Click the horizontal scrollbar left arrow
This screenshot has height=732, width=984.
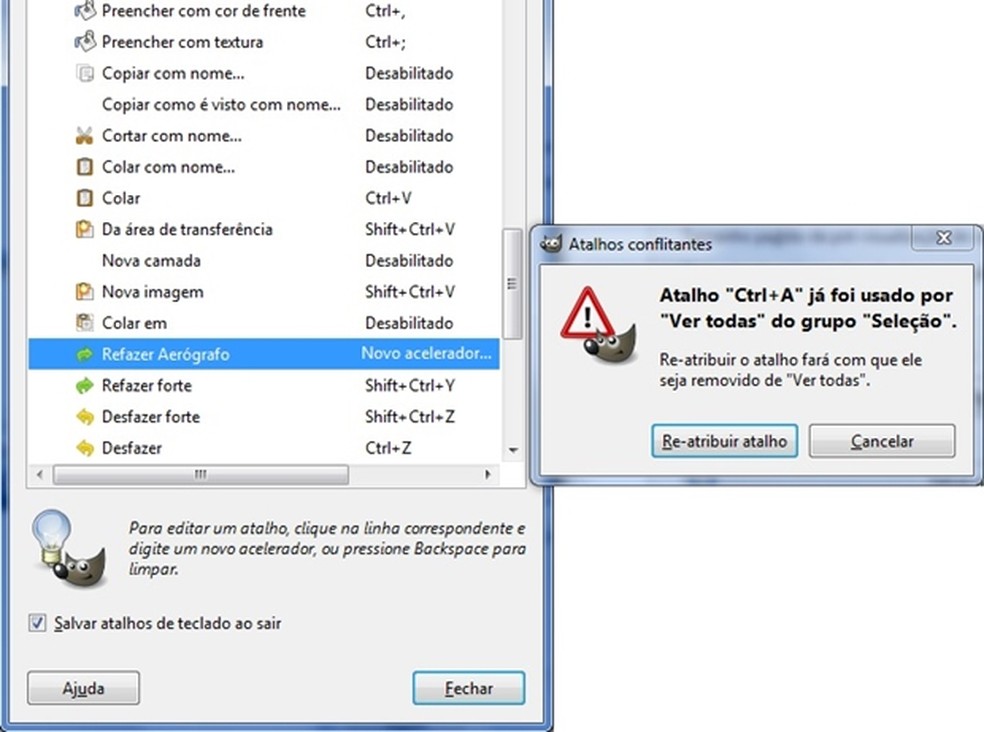click(40, 475)
